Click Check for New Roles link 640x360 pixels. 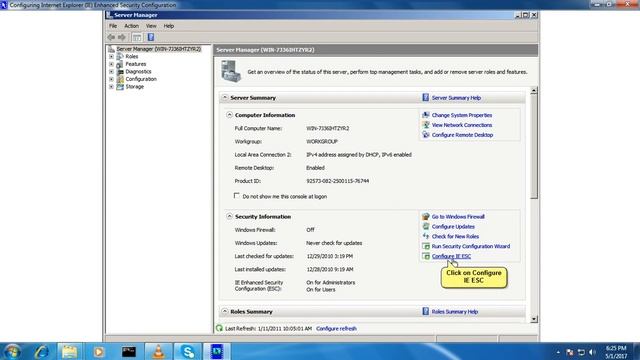(x=455, y=236)
